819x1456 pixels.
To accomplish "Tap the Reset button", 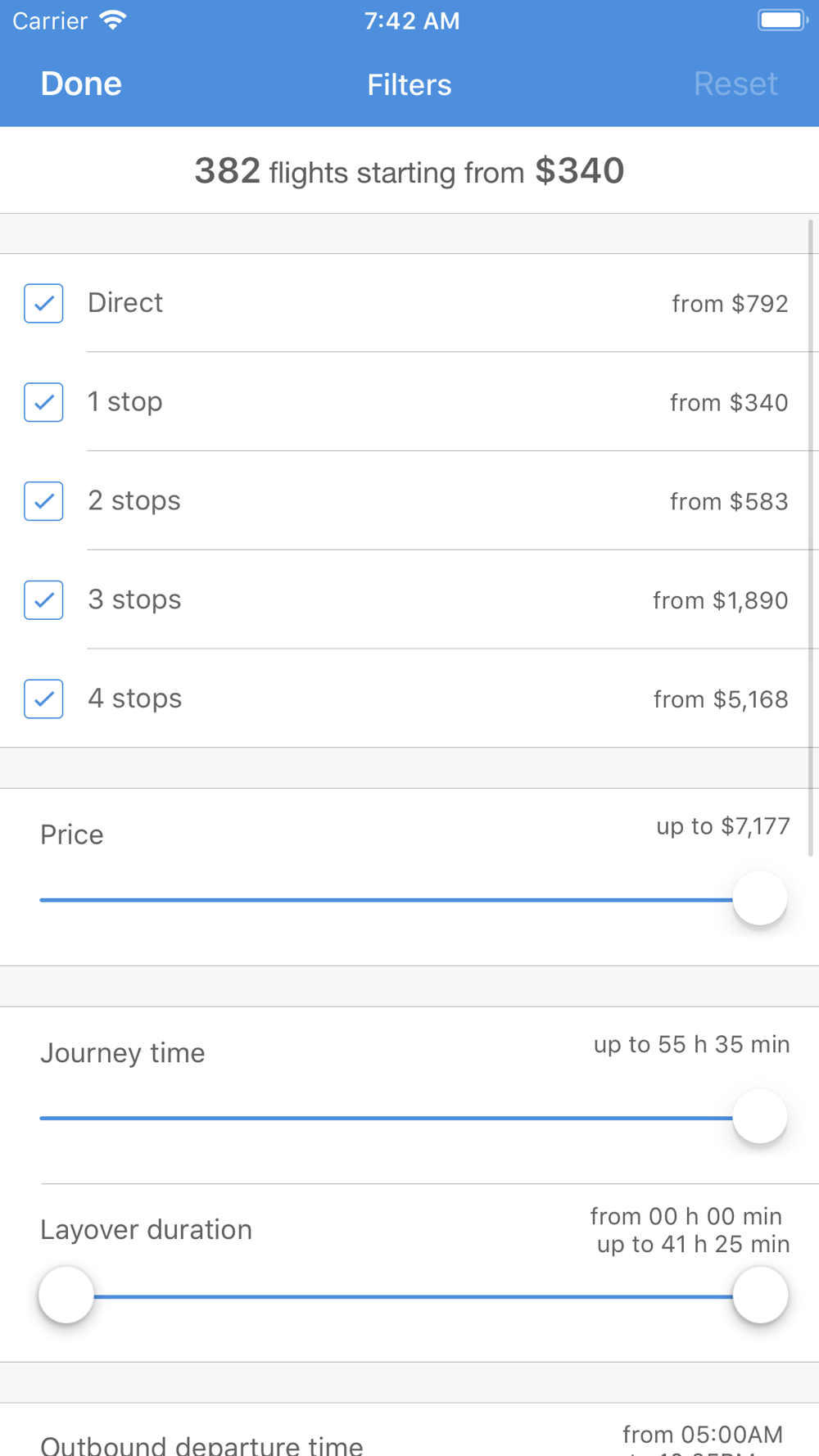I will pyautogui.click(x=735, y=84).
